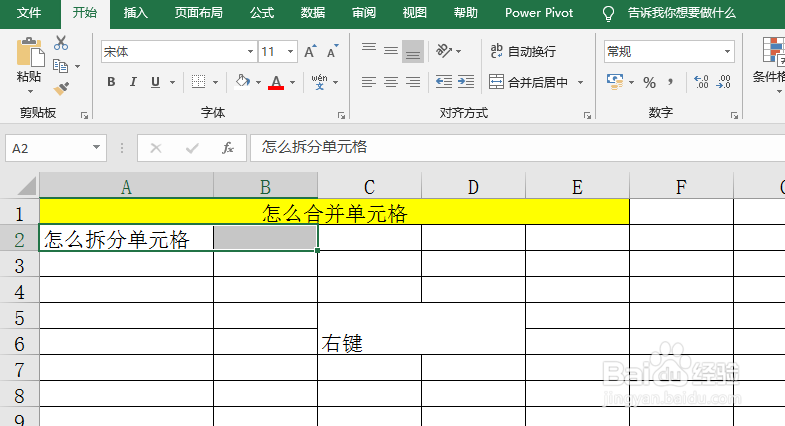Click the cancel X in formula bar
This screenshot has width=785, height=426.
coord(156,148)
